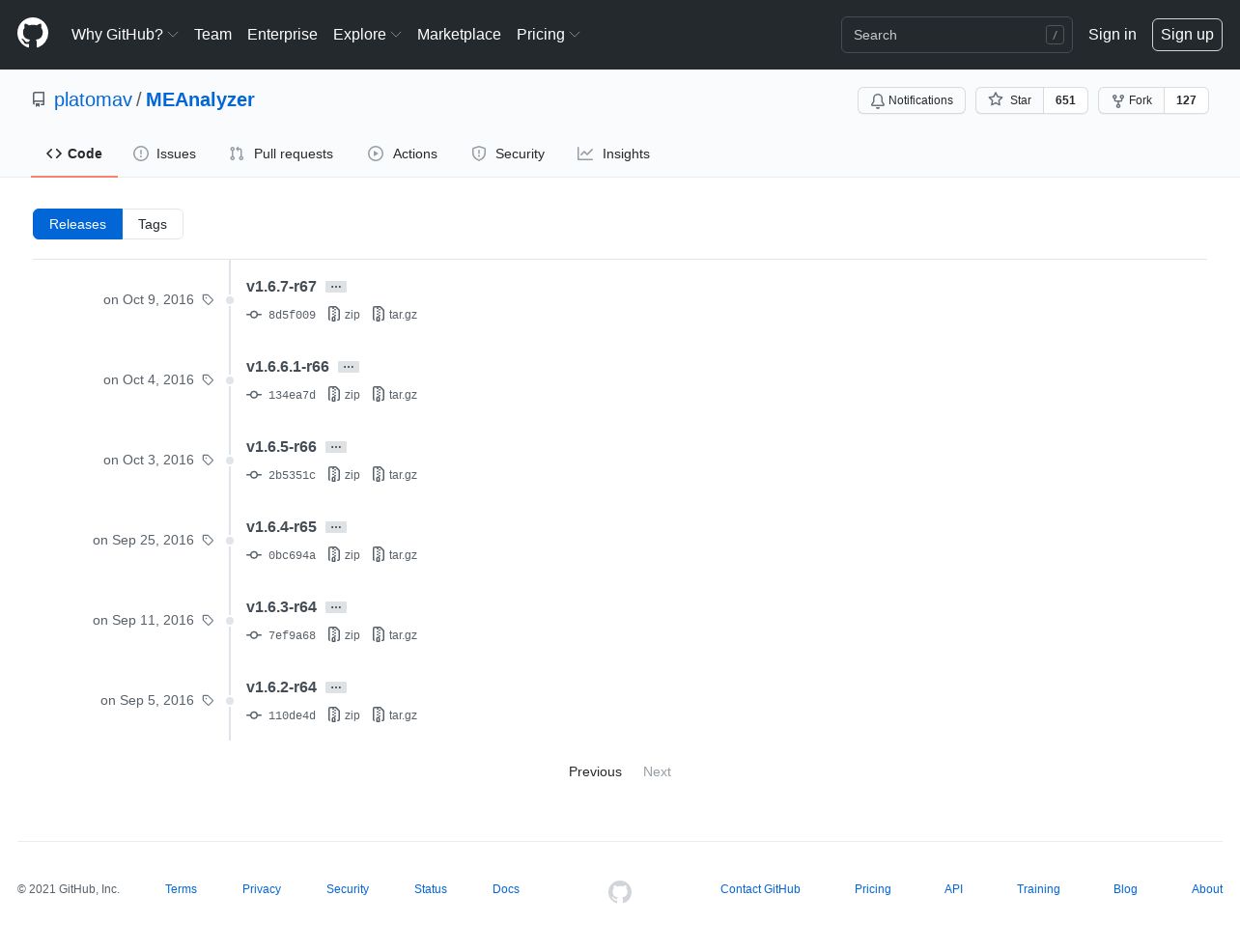The width and height of the screenshot is (1240, 952).
Task: Expand the ellipsis details for v1.6.7-r67
Action: click(x=336, y=287)
